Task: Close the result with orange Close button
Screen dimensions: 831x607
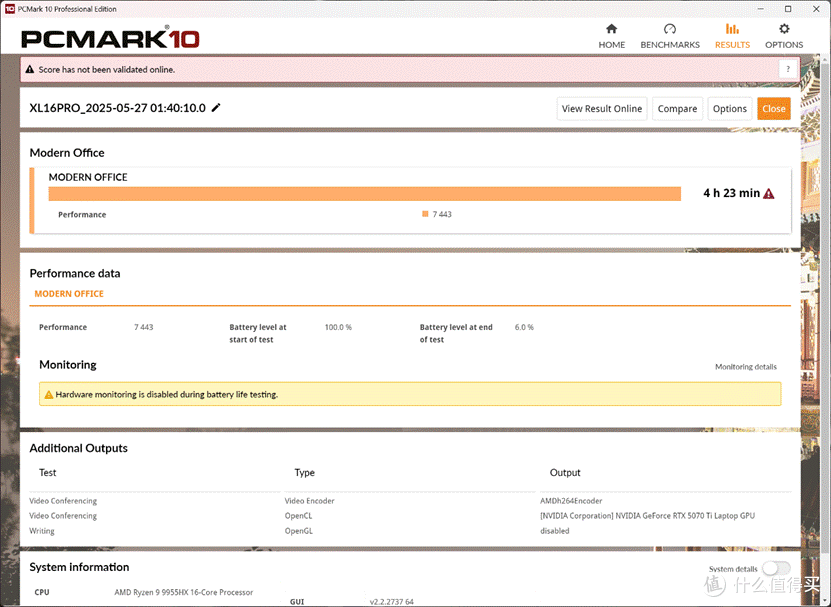Action: click(x=773, y=109)
